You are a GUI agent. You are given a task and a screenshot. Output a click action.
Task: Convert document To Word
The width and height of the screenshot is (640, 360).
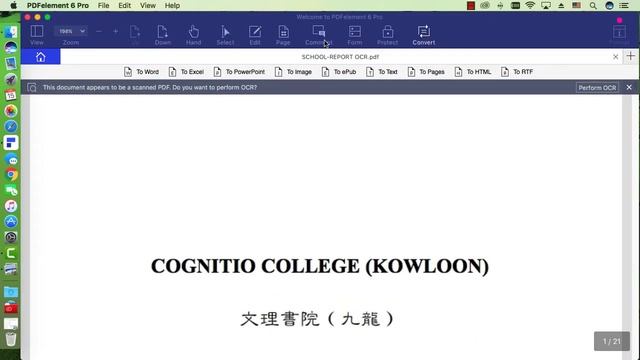tap(141, 72)
